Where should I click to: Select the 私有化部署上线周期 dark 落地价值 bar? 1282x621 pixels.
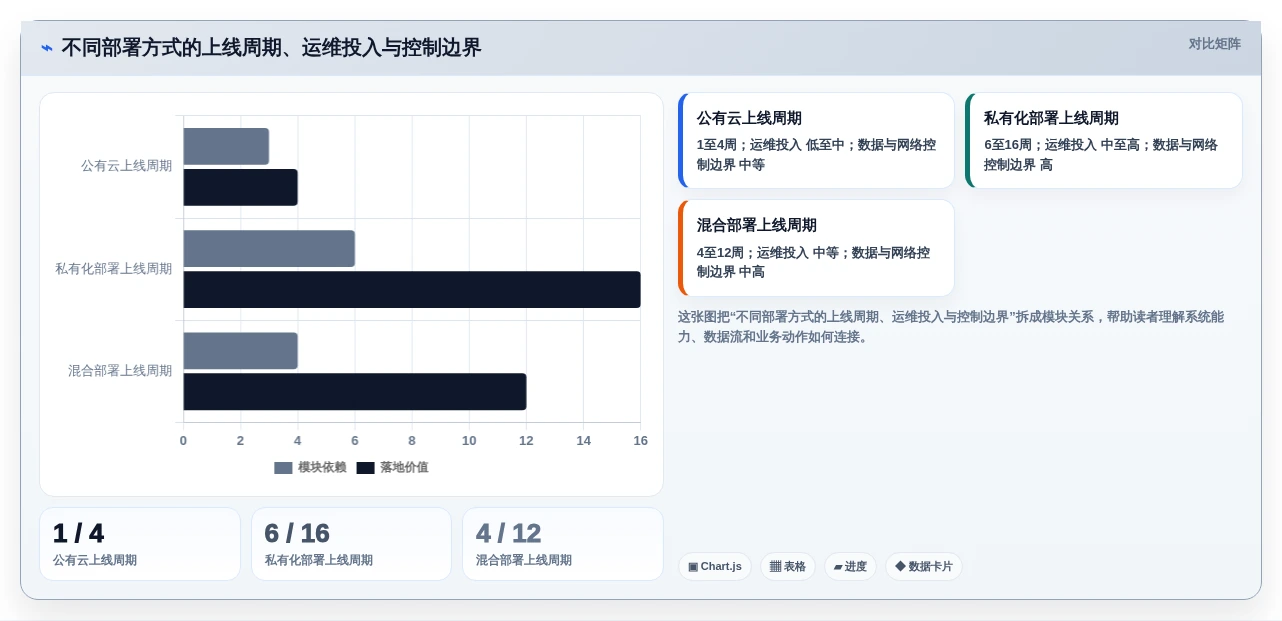click(x=412, y=289)
